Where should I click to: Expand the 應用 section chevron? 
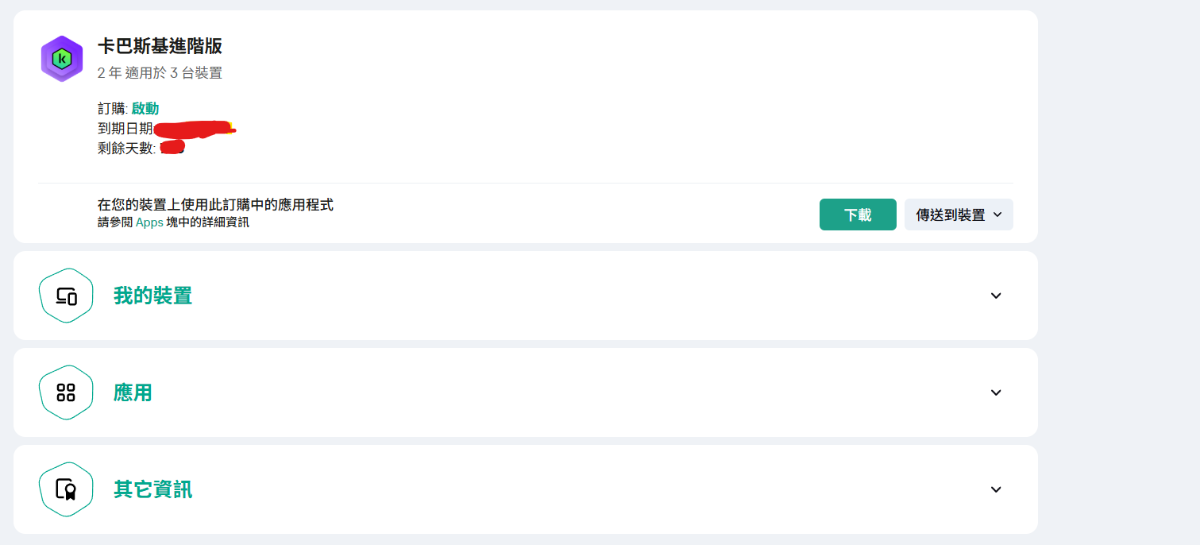point(995,393)
